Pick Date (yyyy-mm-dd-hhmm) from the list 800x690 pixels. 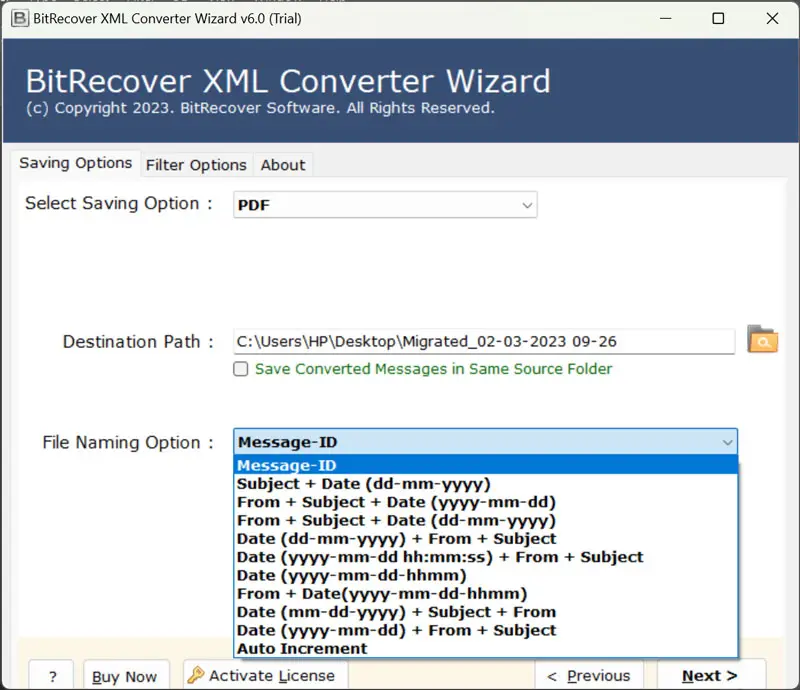click(352, 575)
